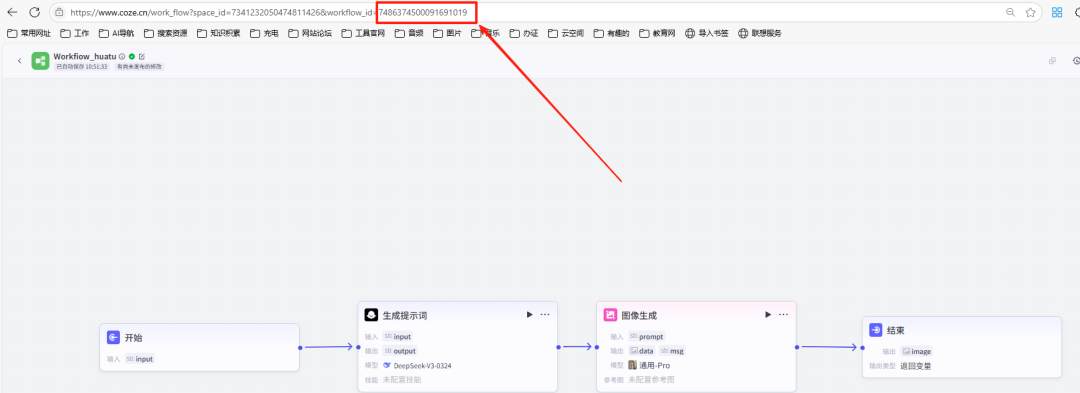Screen dimensions: 1080x393
Task: Click the 导入书签 bookmark link
Action: (707, 33)
